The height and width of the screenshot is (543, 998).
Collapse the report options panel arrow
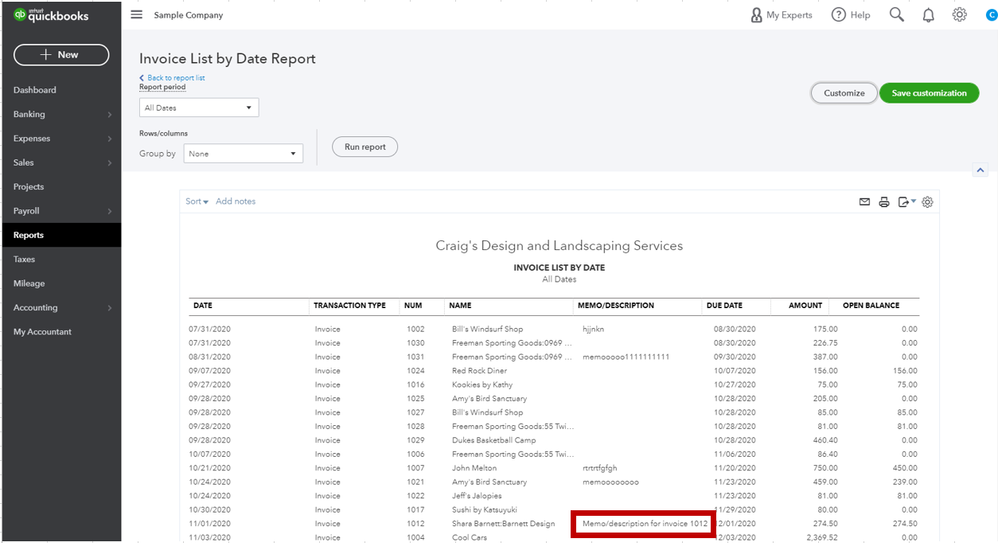[x=980, y=170]
